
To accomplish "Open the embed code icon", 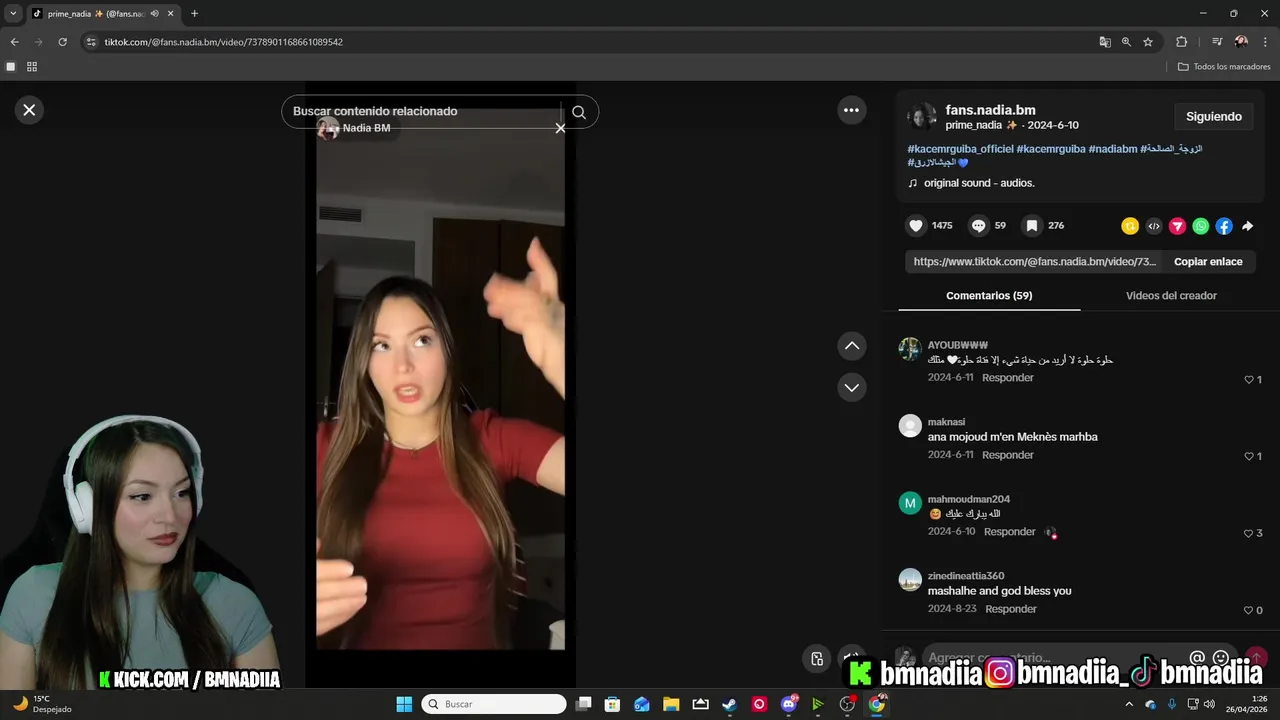I will [x=1154, y=226].
